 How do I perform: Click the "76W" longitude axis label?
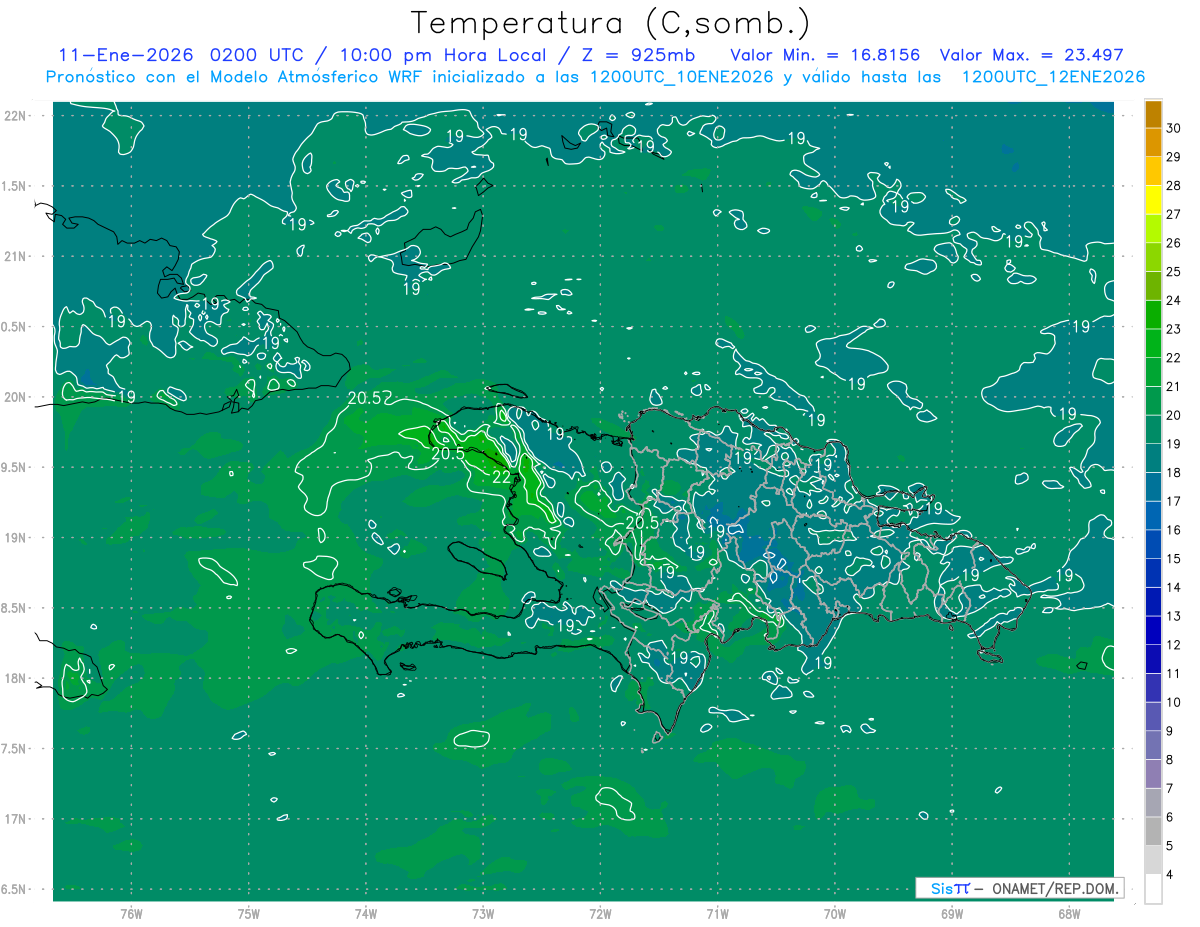tap(131, 914)
